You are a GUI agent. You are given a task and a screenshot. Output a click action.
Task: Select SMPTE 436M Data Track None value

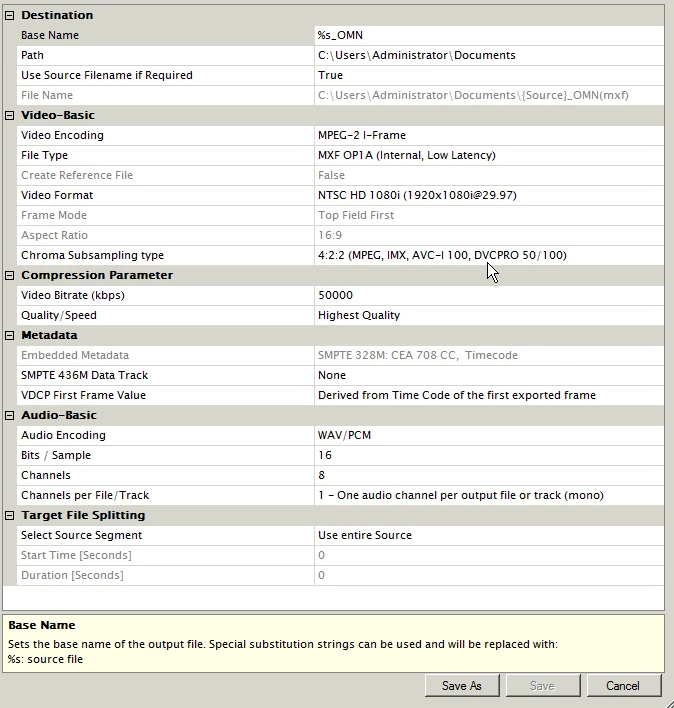pyautogui.click(x=489, y=375)
